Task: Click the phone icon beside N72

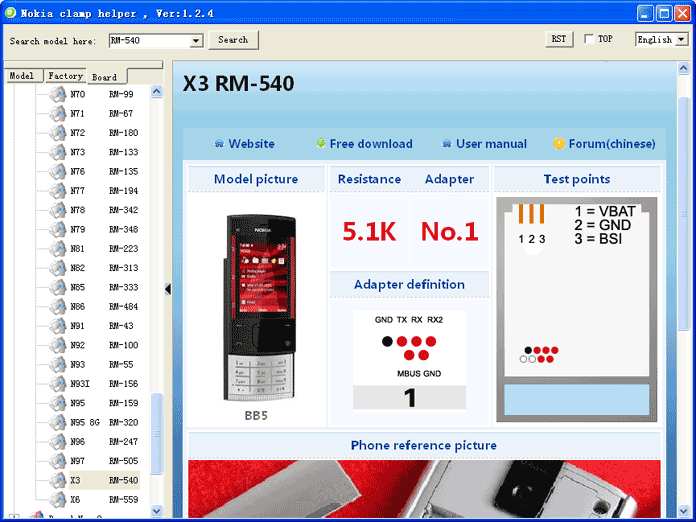Action: pos(58,133)
